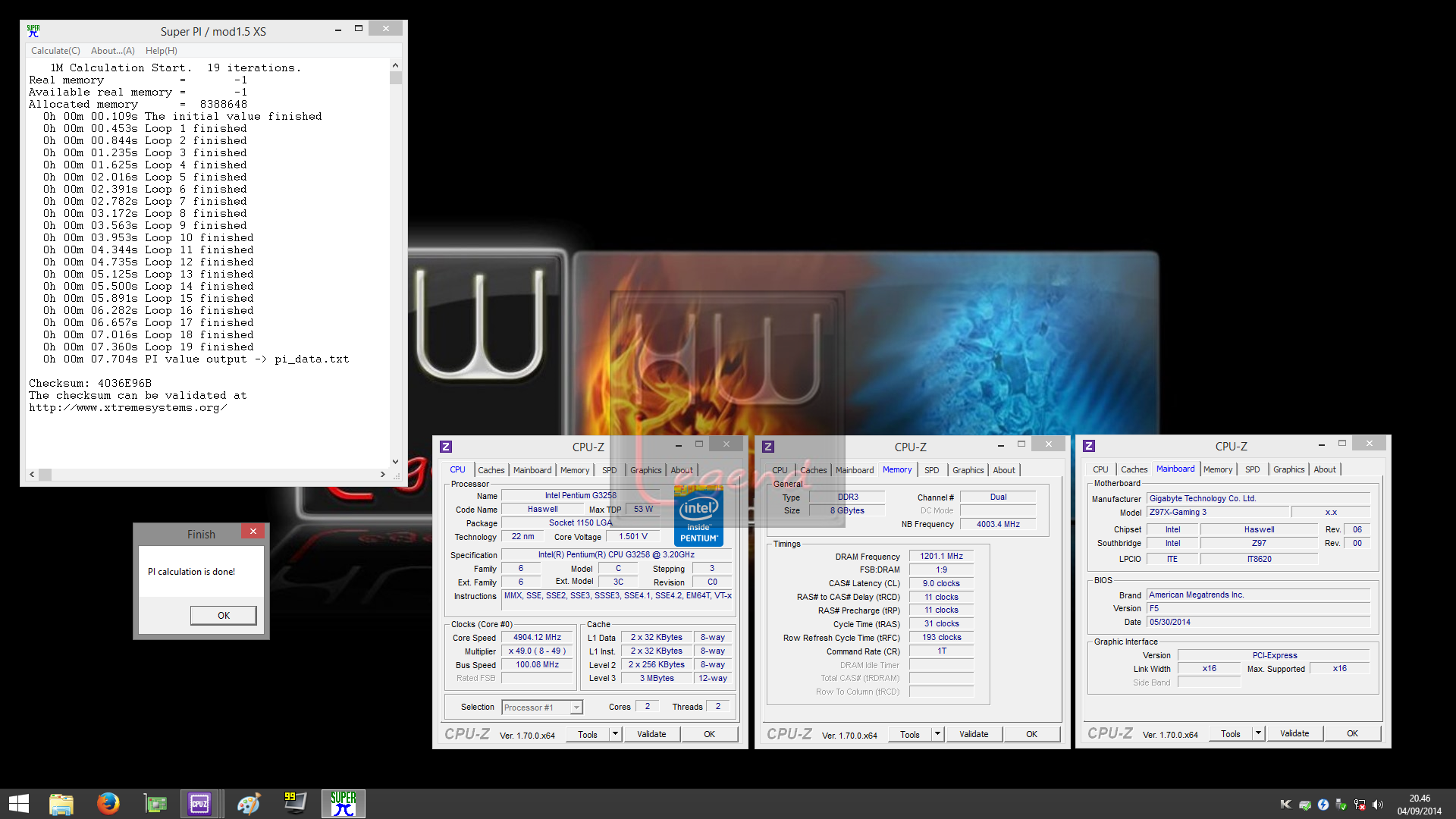Open the Calculate(C) menu in Super PI
This screenshot has width=1456, height=819.
(55, 51)
